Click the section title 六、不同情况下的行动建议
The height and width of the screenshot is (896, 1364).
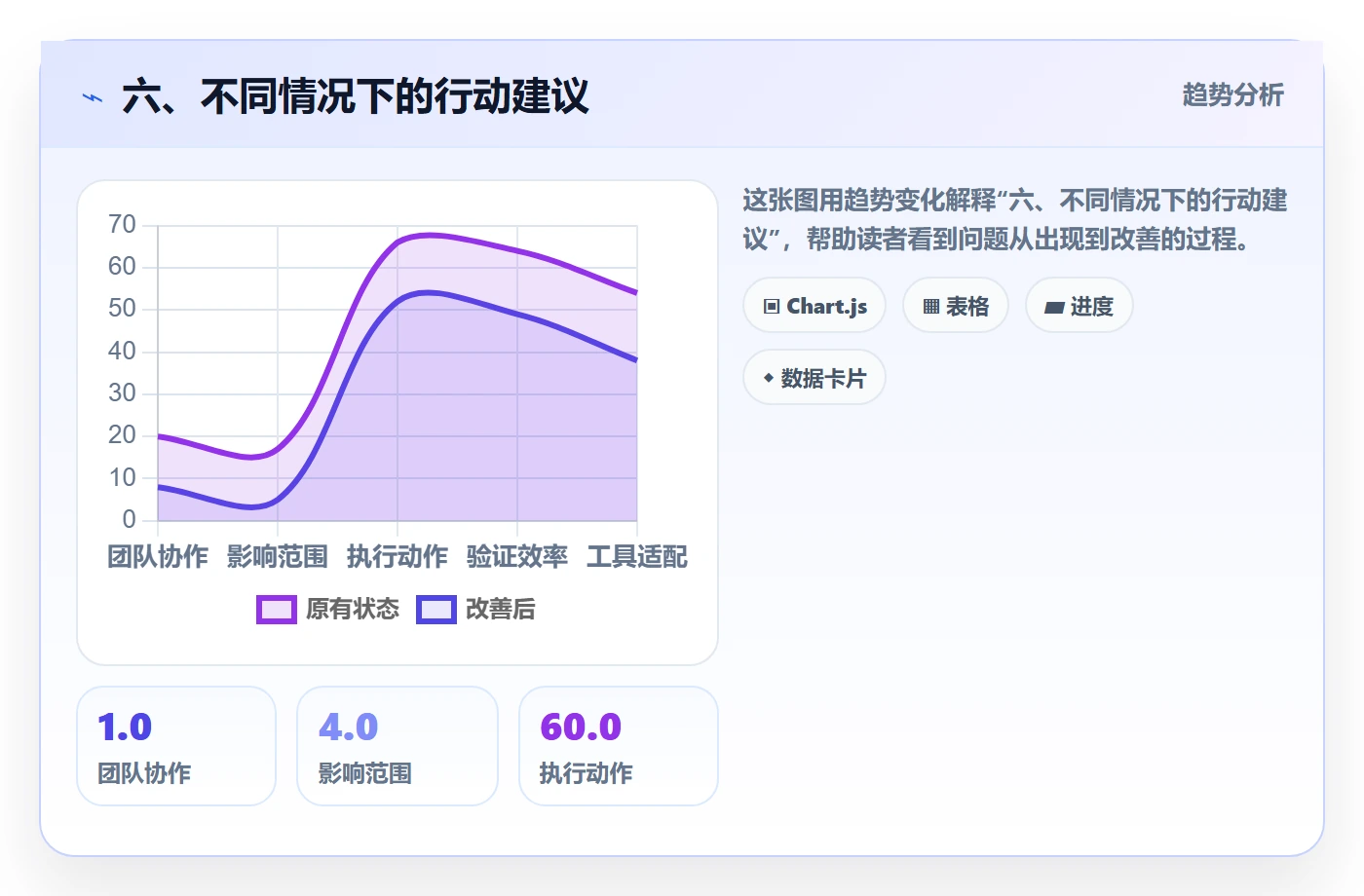[x=356, y=97]
